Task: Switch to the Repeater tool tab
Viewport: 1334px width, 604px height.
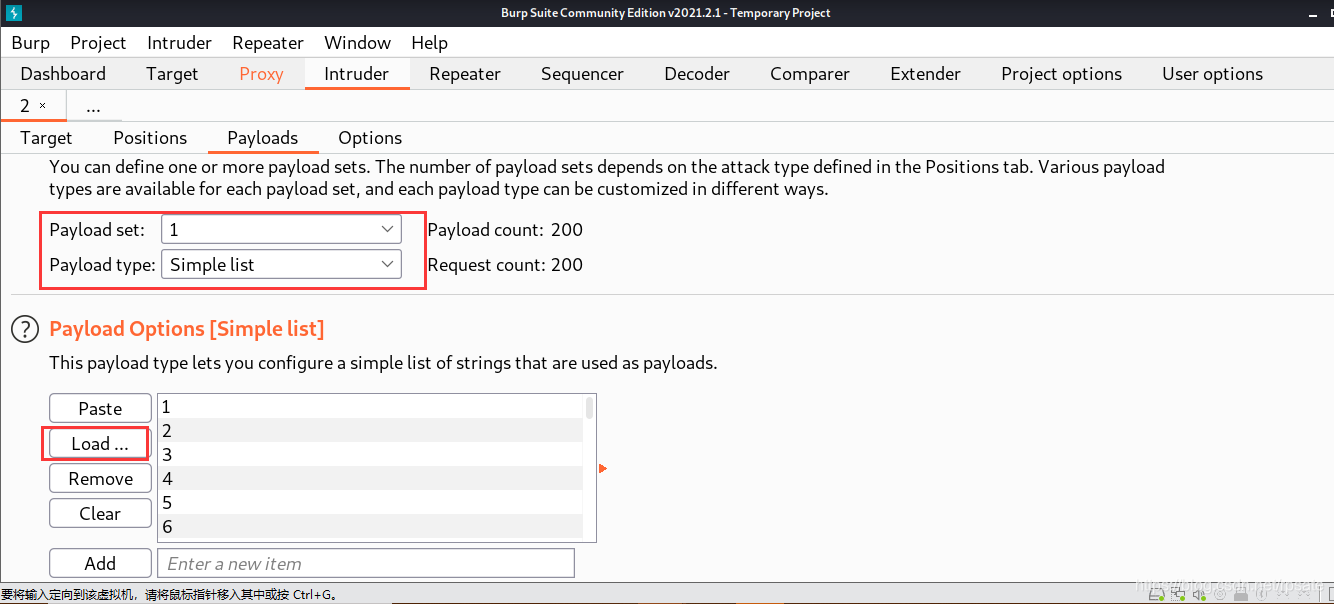Action: pos(465,74)
